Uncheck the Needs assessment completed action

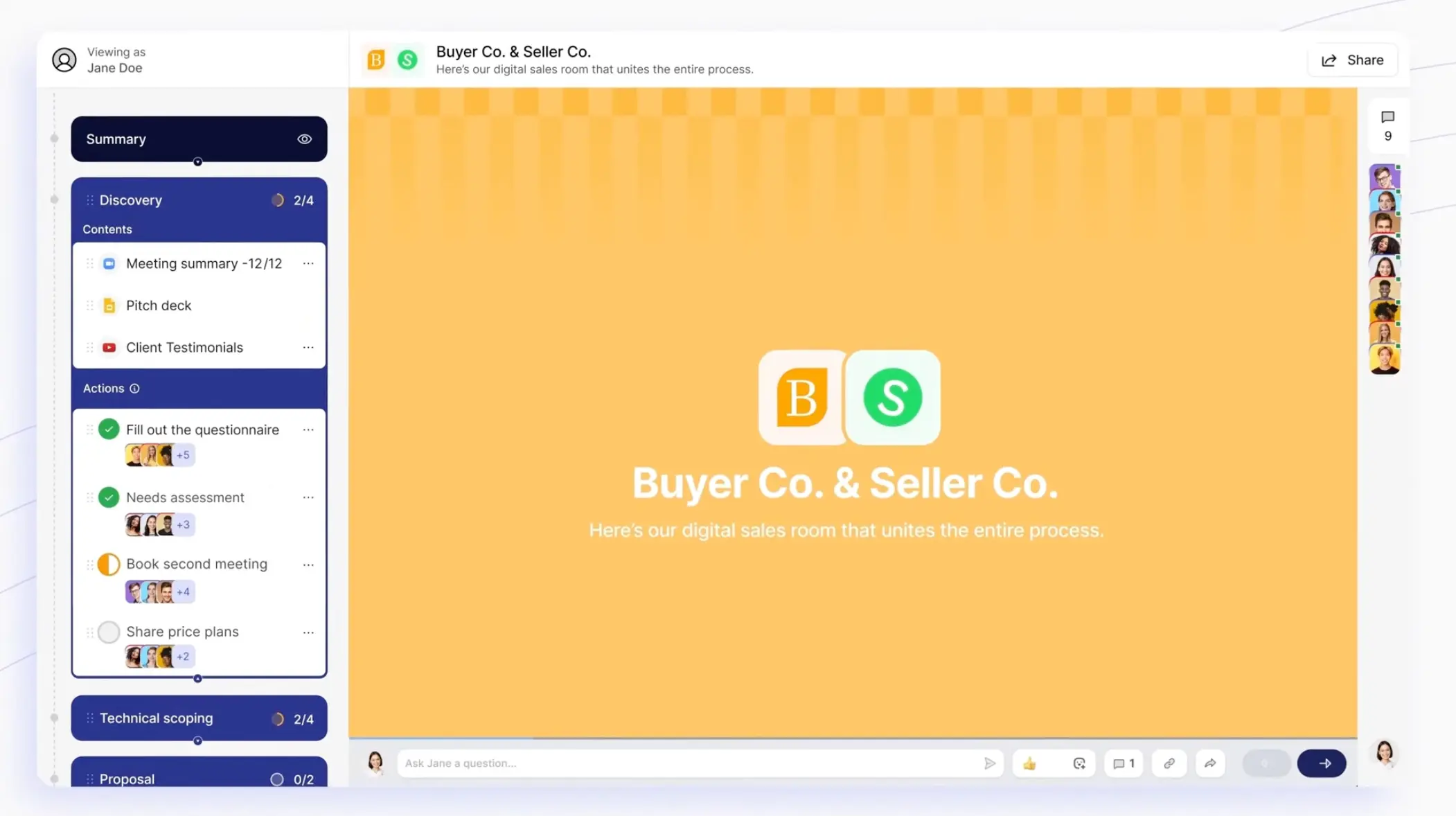[x=109, y=497]
